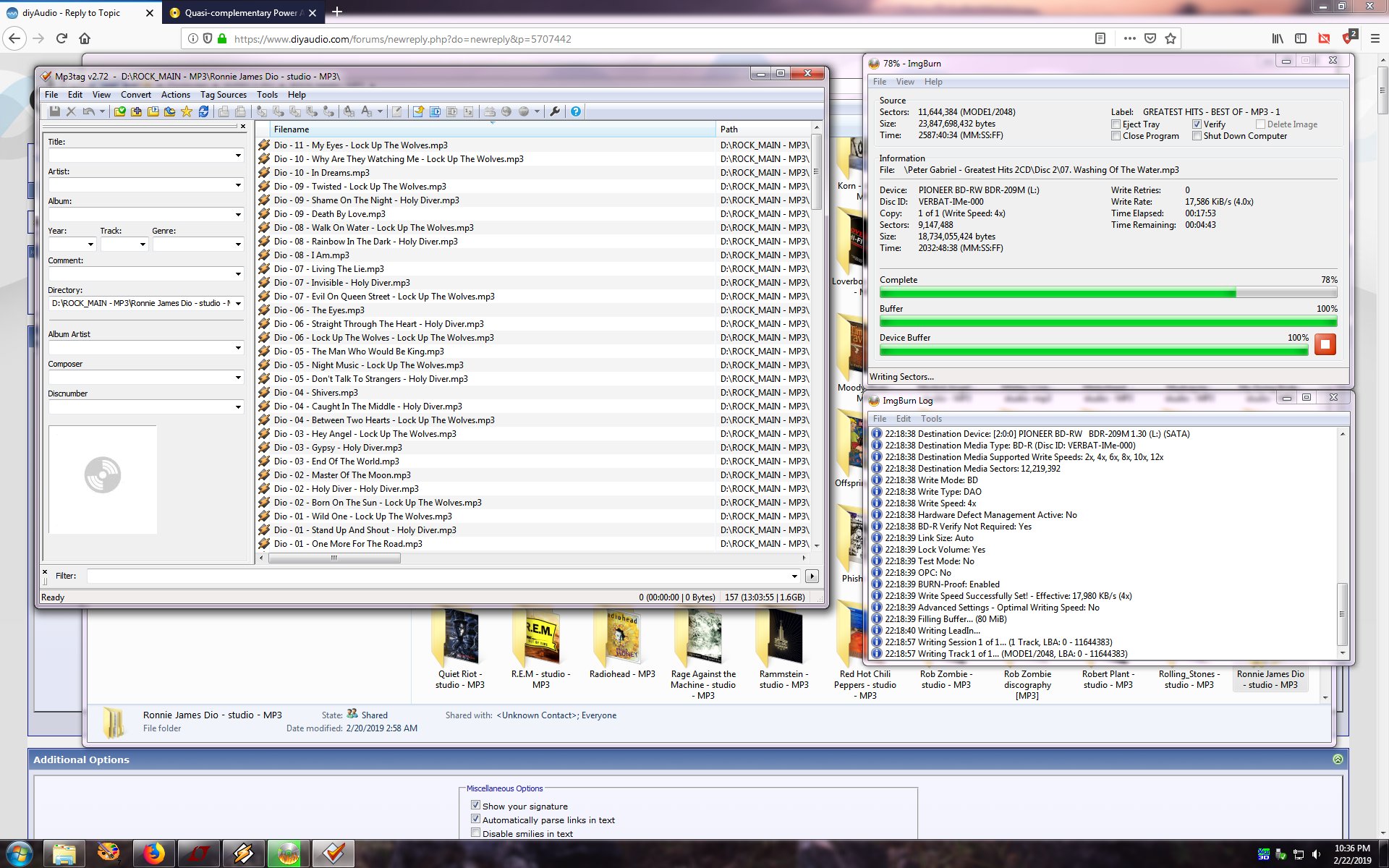Click the Filename column header
Screen dimensions: 1389x868
(493, 129)
